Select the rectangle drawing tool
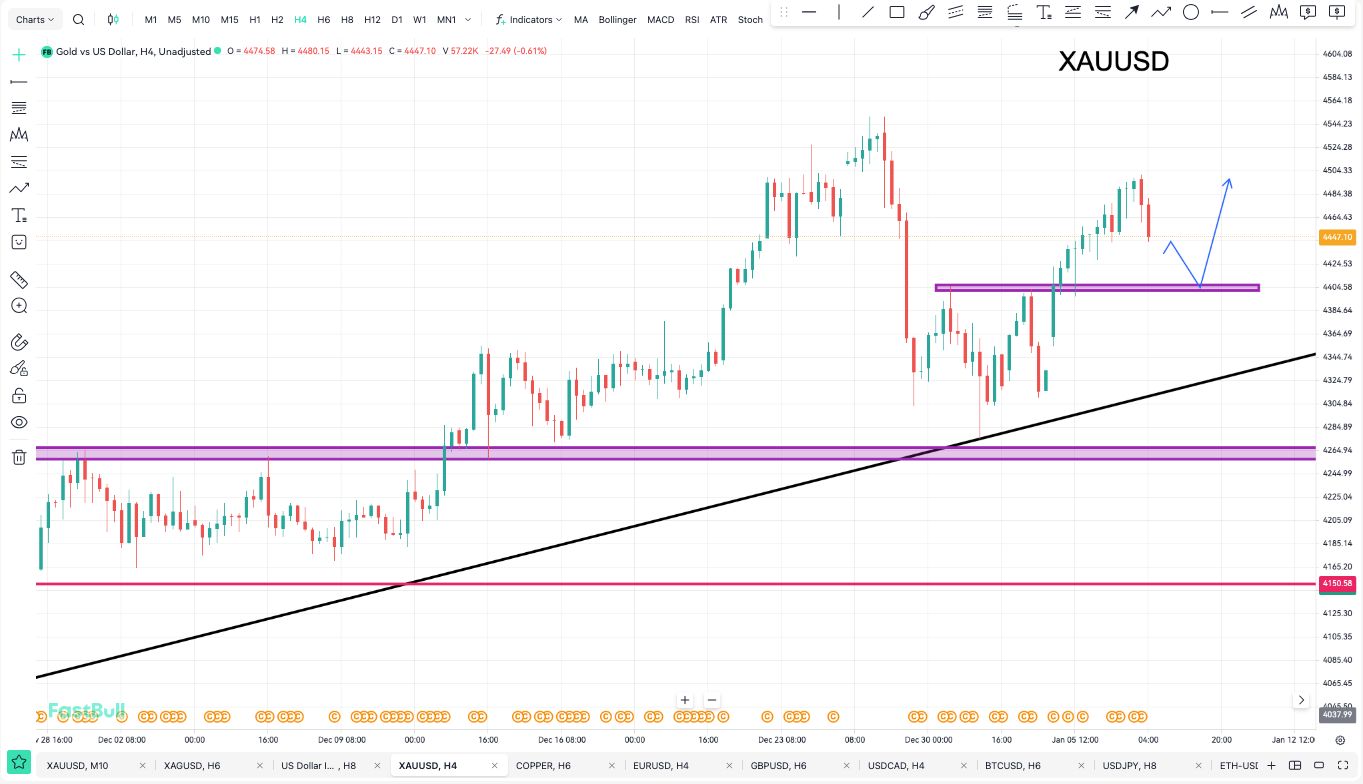This screenshot has width=1363, height=784. 897,12
